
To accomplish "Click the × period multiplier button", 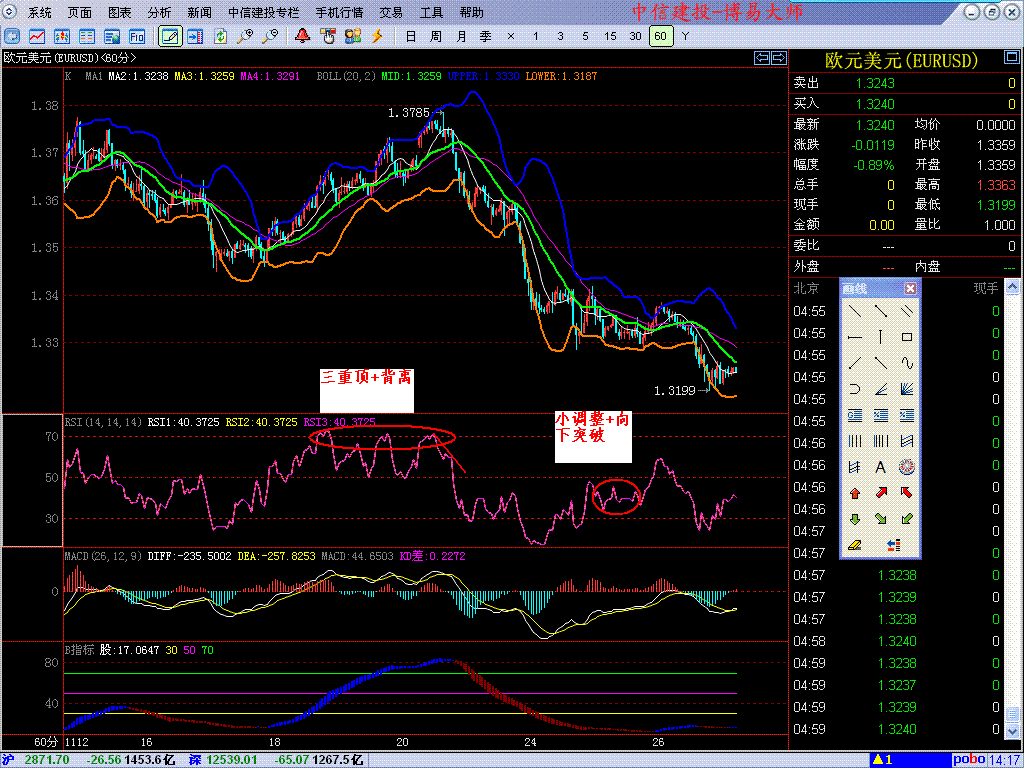I will (x=511, y=37).
